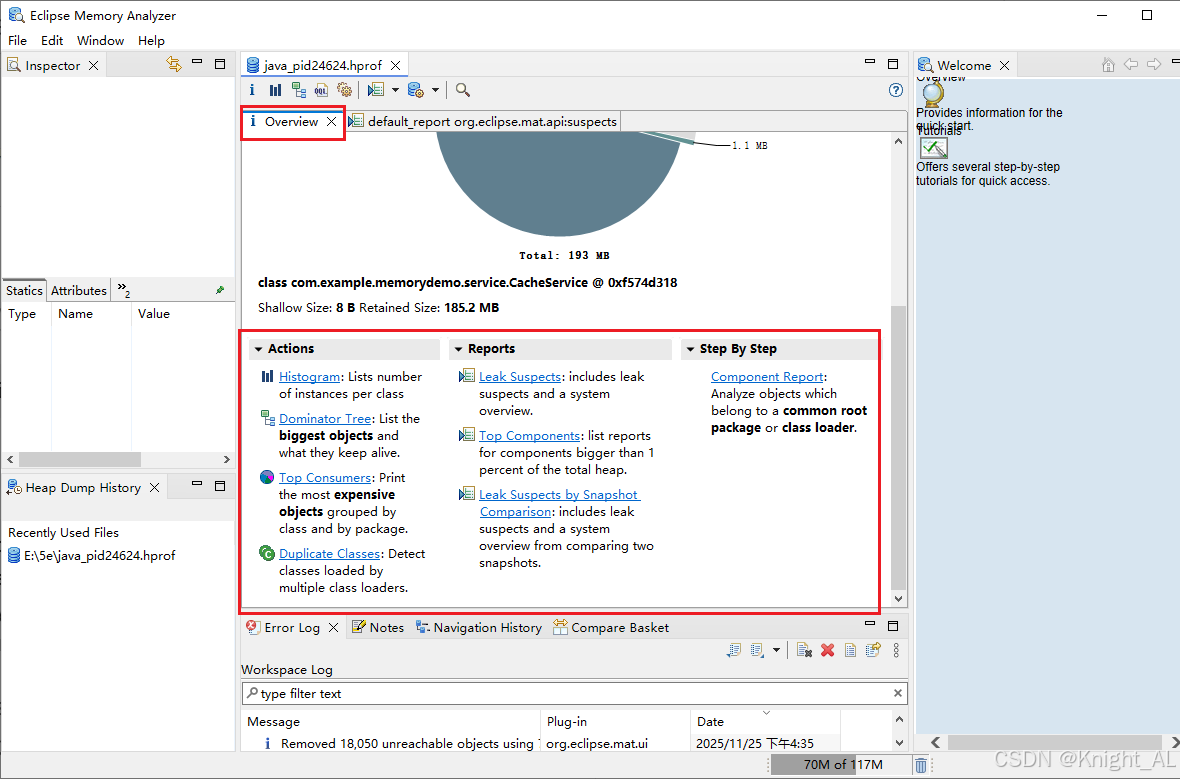Sort Error Log by Date column
The width and height of the screenshot is (1180, 779).
[x=765, y=721]
